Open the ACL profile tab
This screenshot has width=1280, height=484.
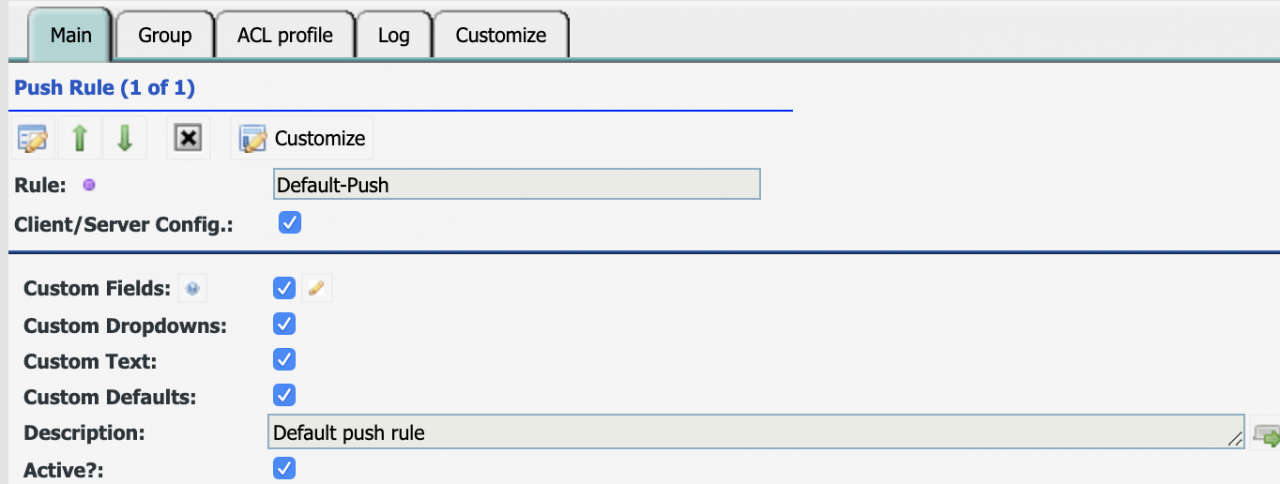pos(284,35)
